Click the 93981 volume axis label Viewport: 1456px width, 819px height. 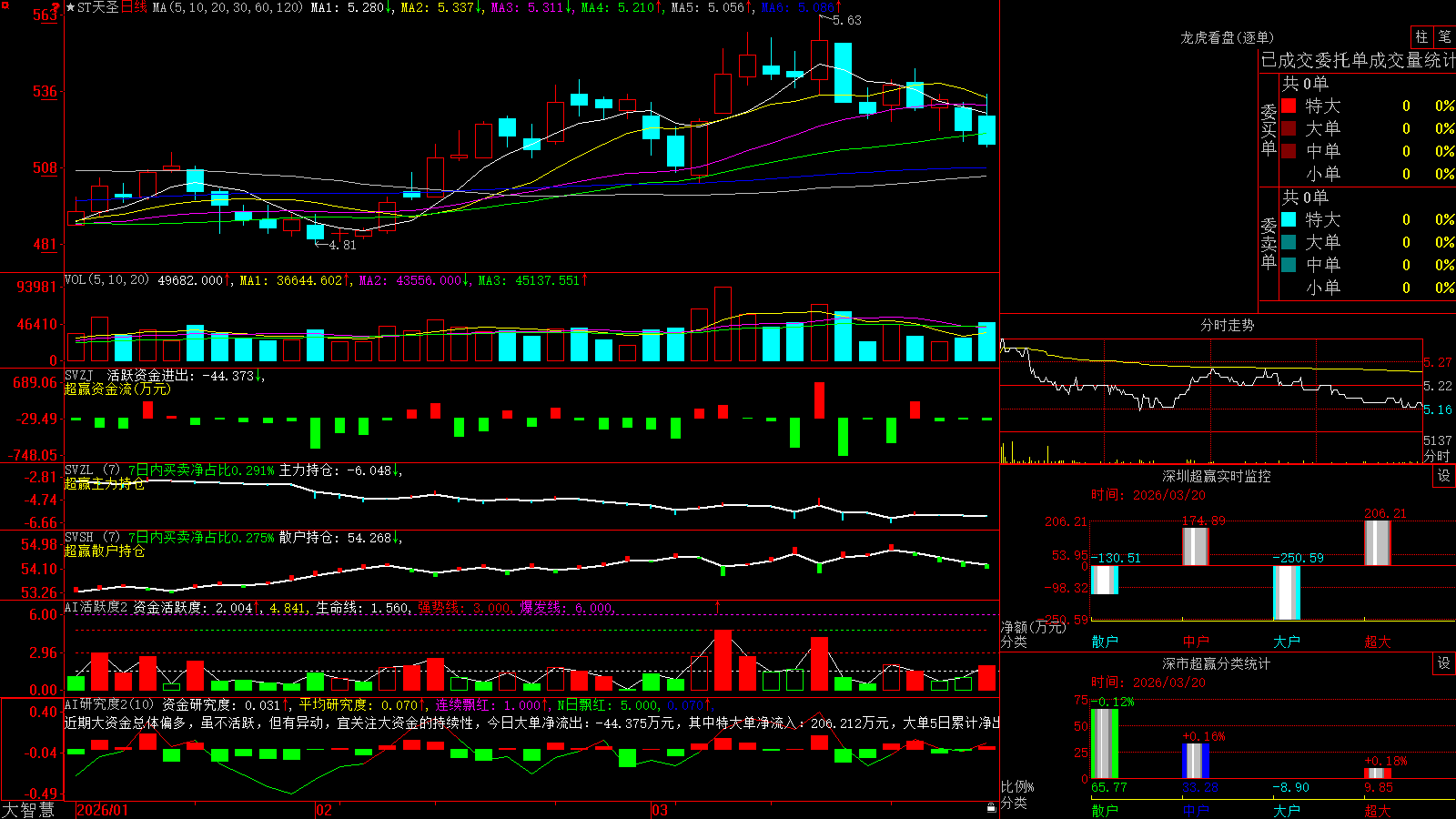pyautogui.click(x=36, y=288)
